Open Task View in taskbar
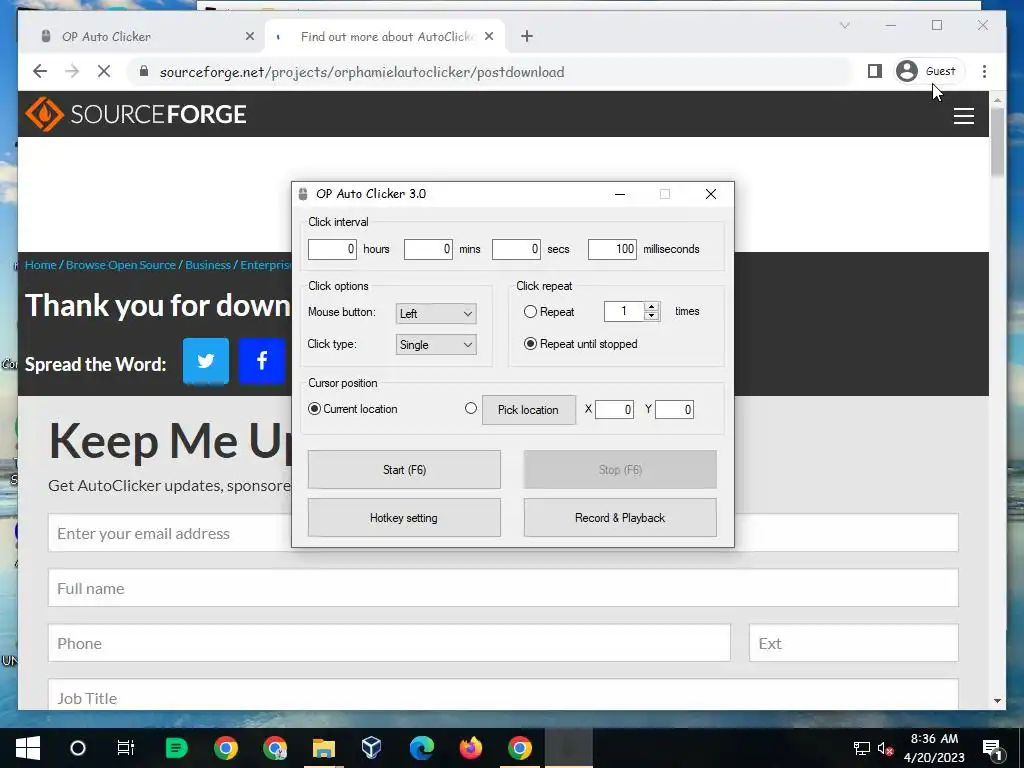This screenshot has width=1024, height=768. (x=125, y=748)
